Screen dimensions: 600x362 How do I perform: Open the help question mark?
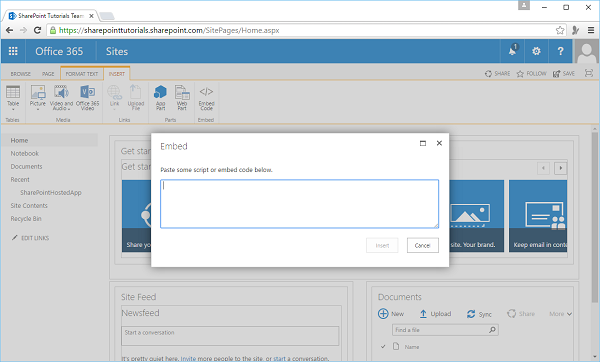tap(560, 51)
